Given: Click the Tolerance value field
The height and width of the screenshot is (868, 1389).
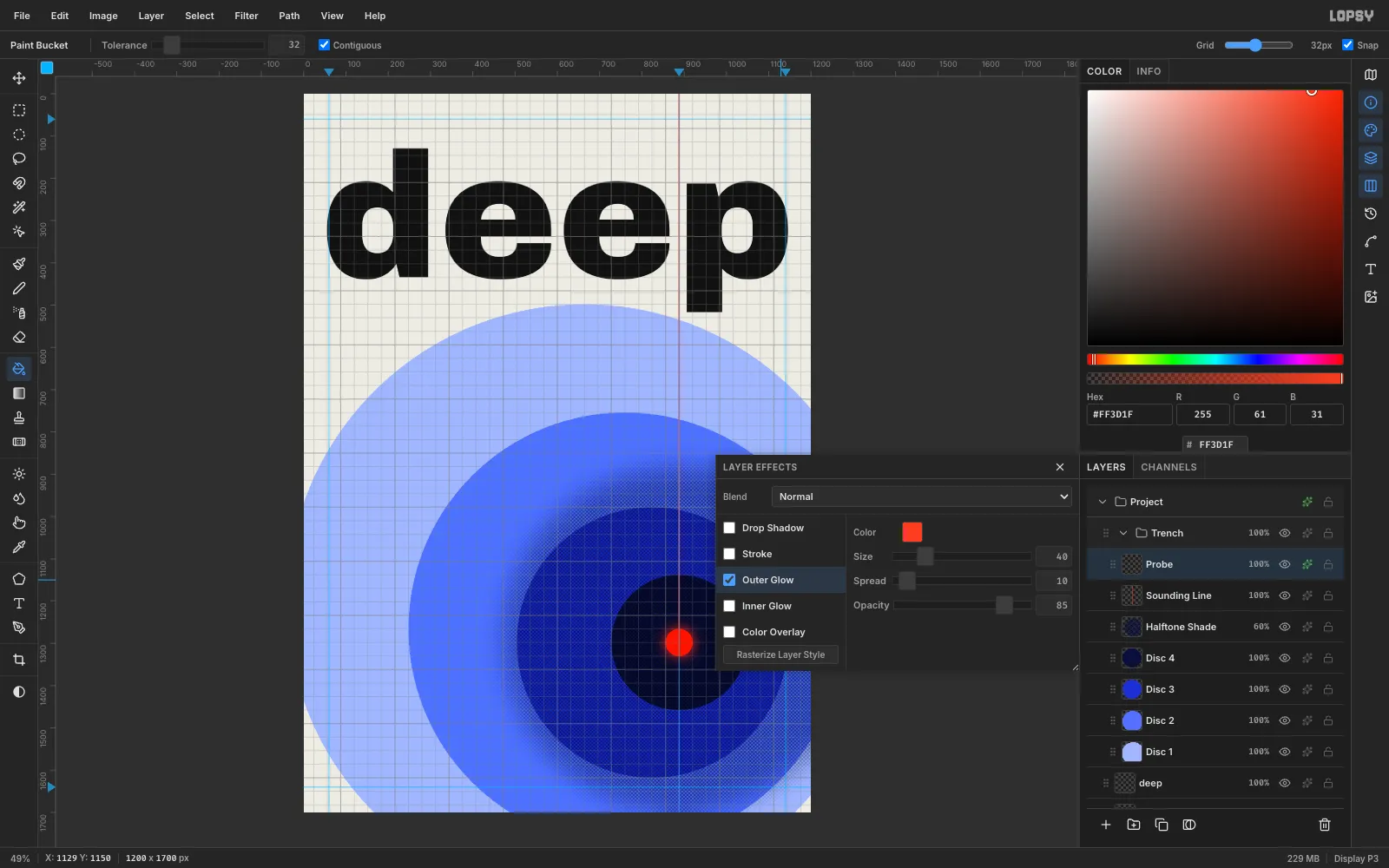Looking at the screenshot, I should coord(286,45).
